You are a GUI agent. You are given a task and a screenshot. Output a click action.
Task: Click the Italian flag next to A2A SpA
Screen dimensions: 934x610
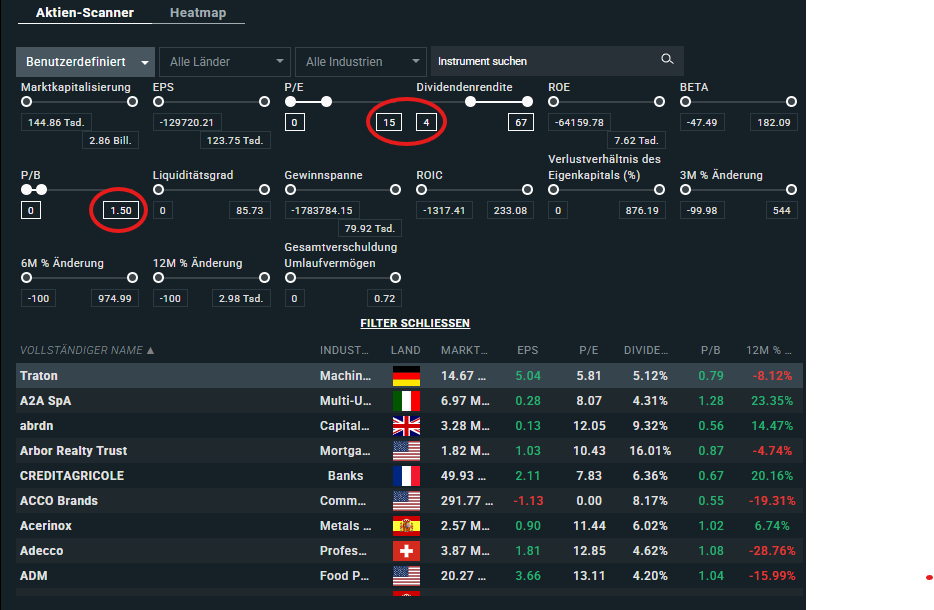[406, 400]
